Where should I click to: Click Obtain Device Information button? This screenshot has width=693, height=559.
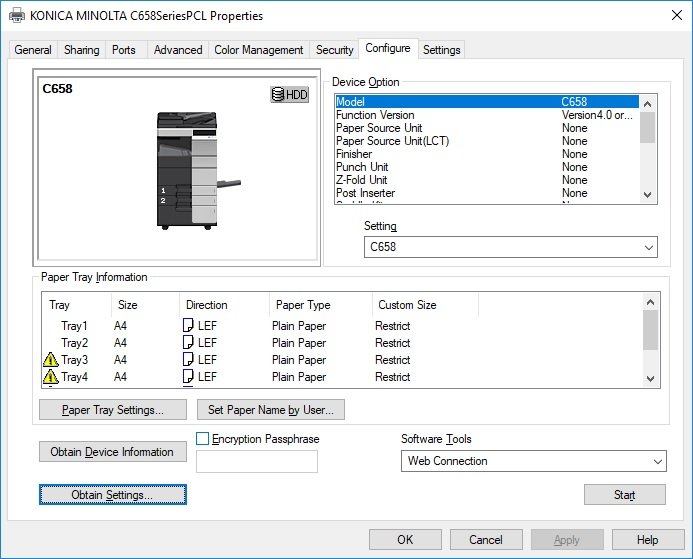click(x=113, y=452)
